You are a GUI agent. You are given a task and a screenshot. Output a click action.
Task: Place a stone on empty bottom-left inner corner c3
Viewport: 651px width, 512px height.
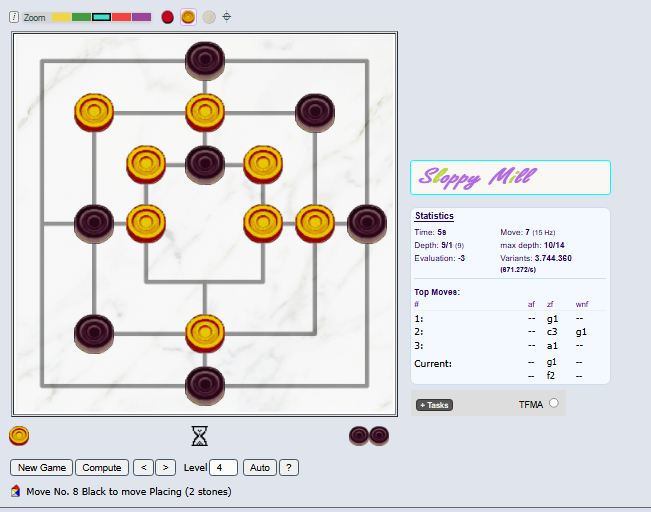coord(146,282)
